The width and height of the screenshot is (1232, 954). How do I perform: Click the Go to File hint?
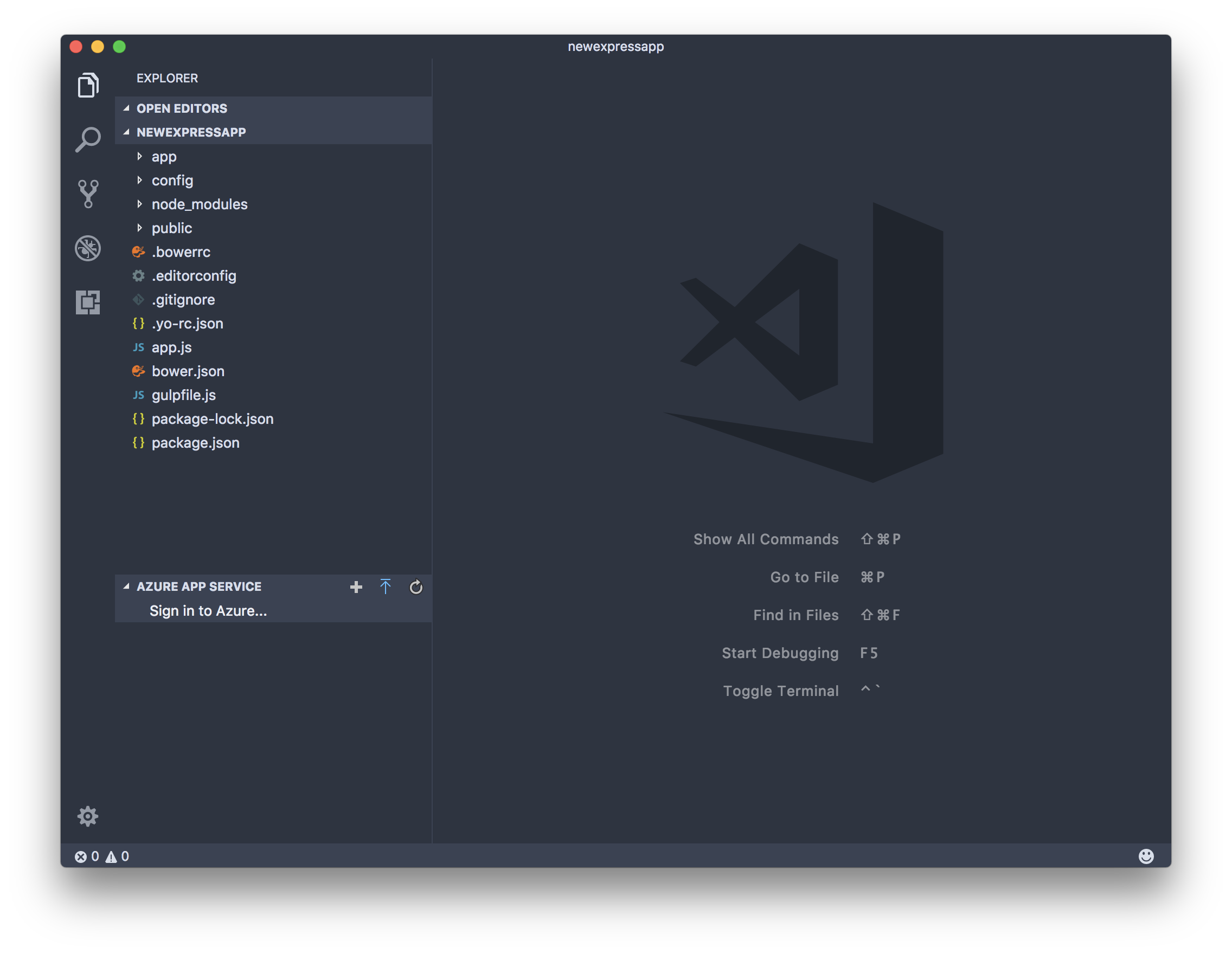[804, 577]
